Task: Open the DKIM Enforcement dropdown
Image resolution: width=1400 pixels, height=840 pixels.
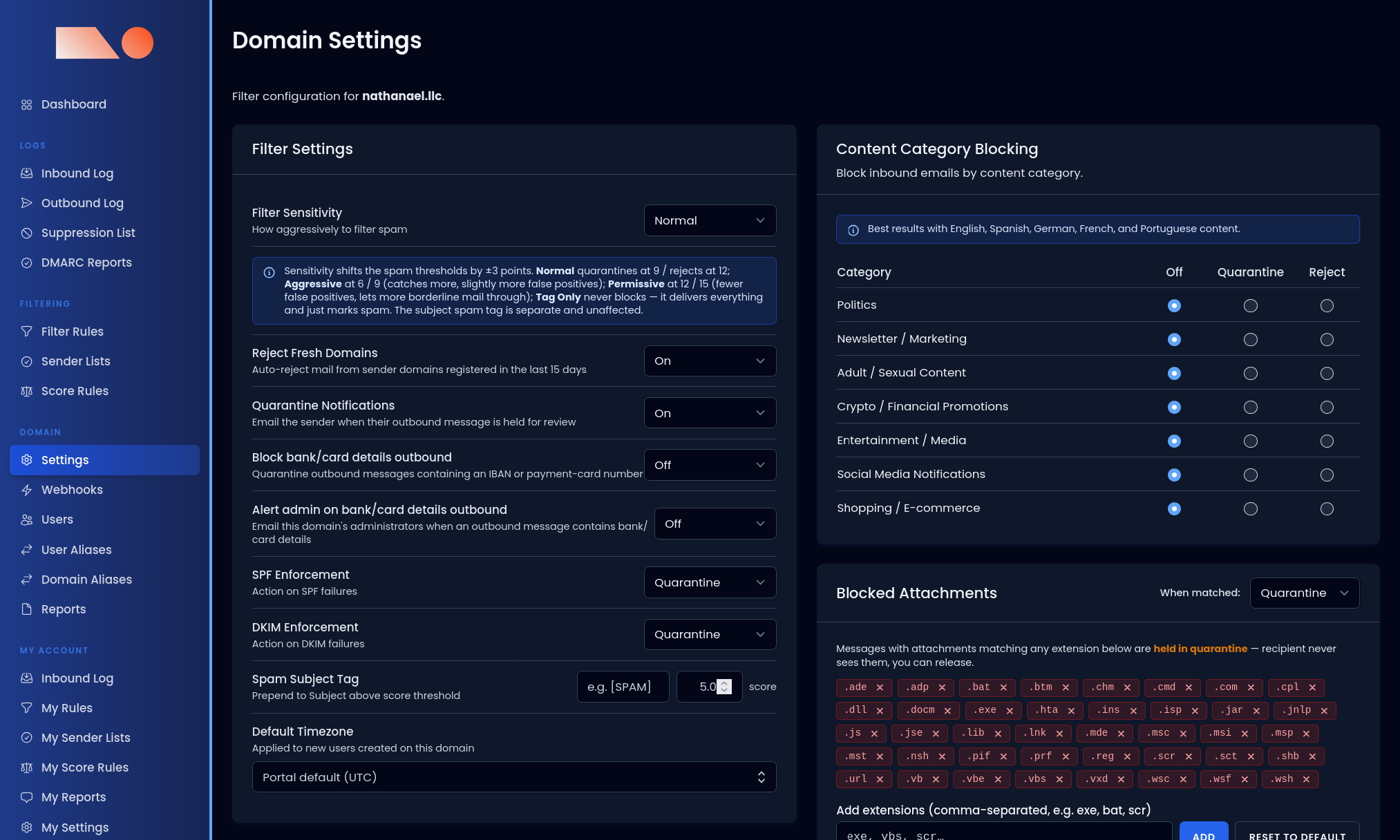Action: pos(710,634)
